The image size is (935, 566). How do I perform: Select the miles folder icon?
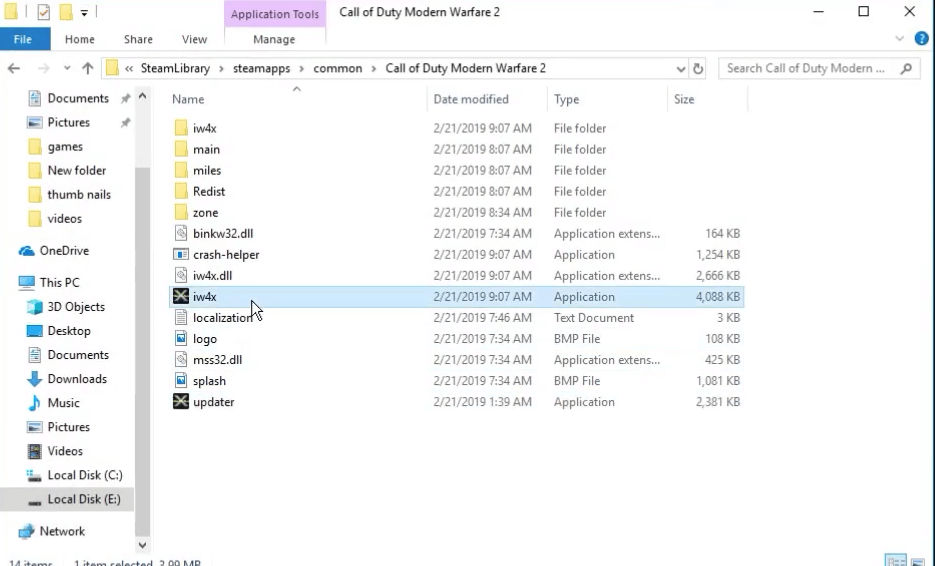181,171
